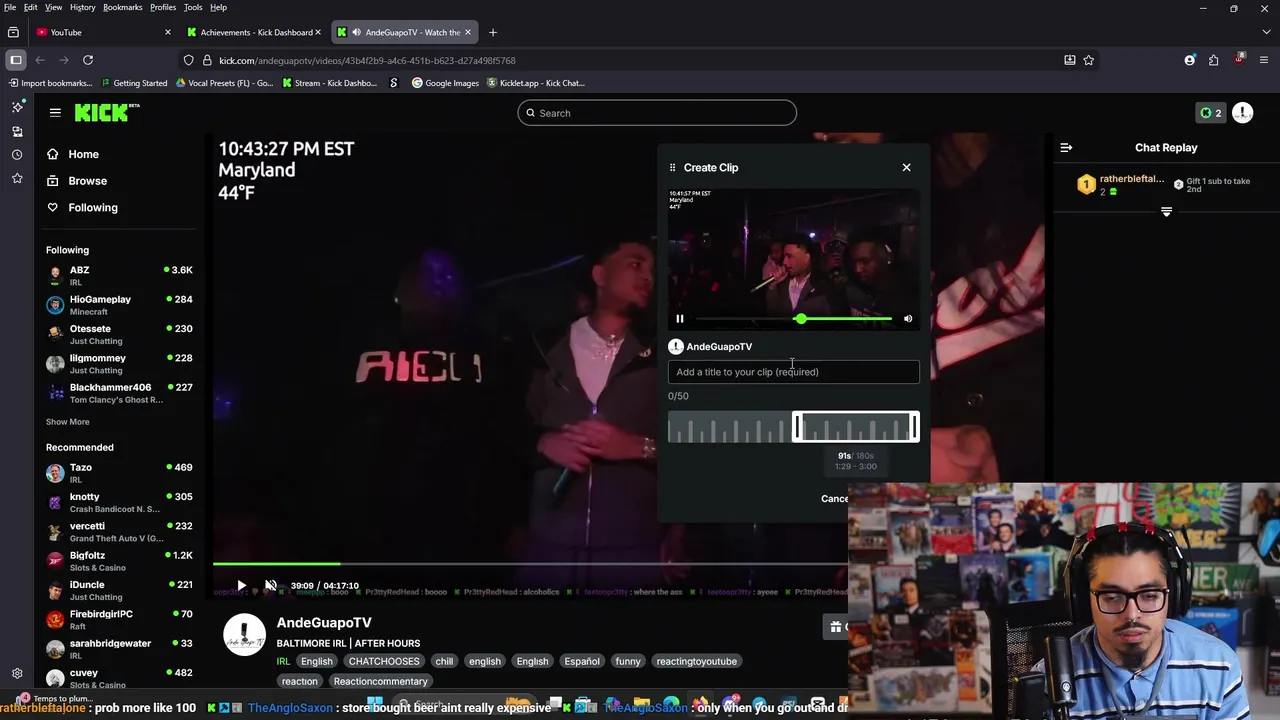Click the clip preview seek slider handle
Image resolution: width=1280 pixels, height=720 pixels.
pyautogui.click(x=800, y=319)
